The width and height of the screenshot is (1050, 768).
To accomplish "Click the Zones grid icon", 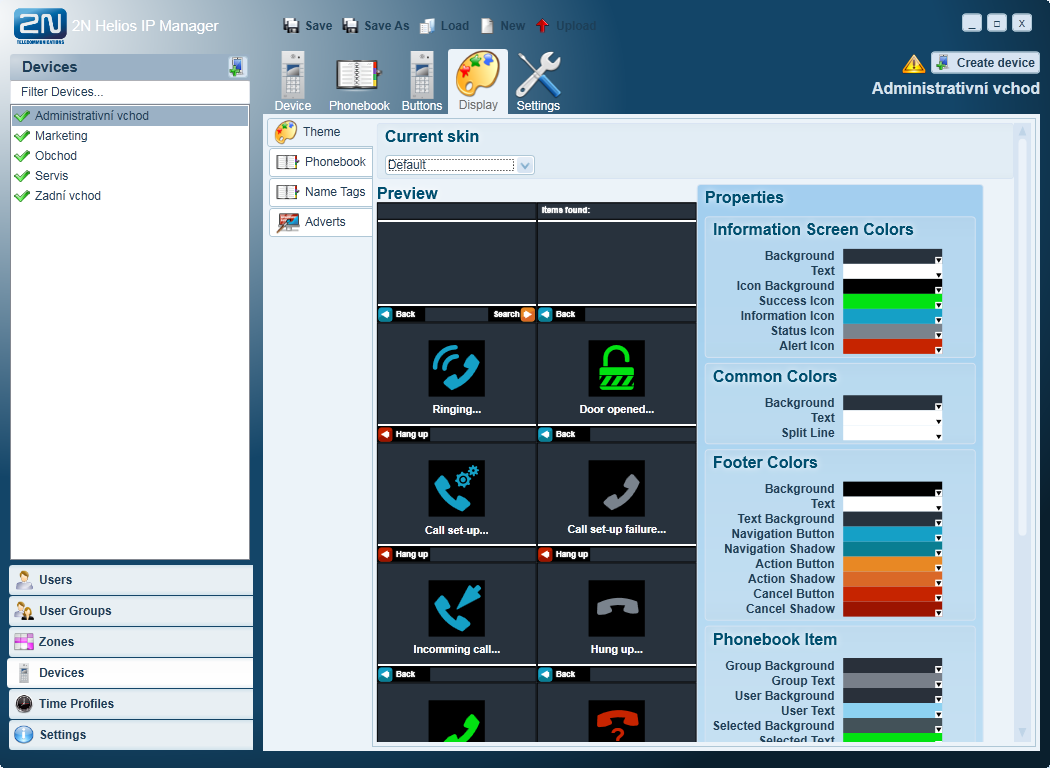I will [24, 641].
